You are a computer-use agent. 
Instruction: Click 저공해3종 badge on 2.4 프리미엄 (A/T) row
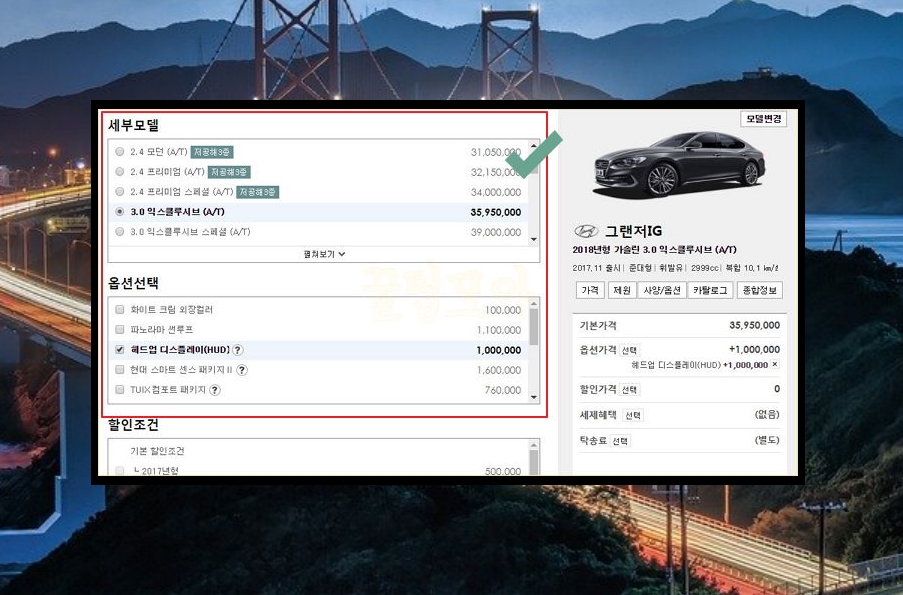pos(229,172)
